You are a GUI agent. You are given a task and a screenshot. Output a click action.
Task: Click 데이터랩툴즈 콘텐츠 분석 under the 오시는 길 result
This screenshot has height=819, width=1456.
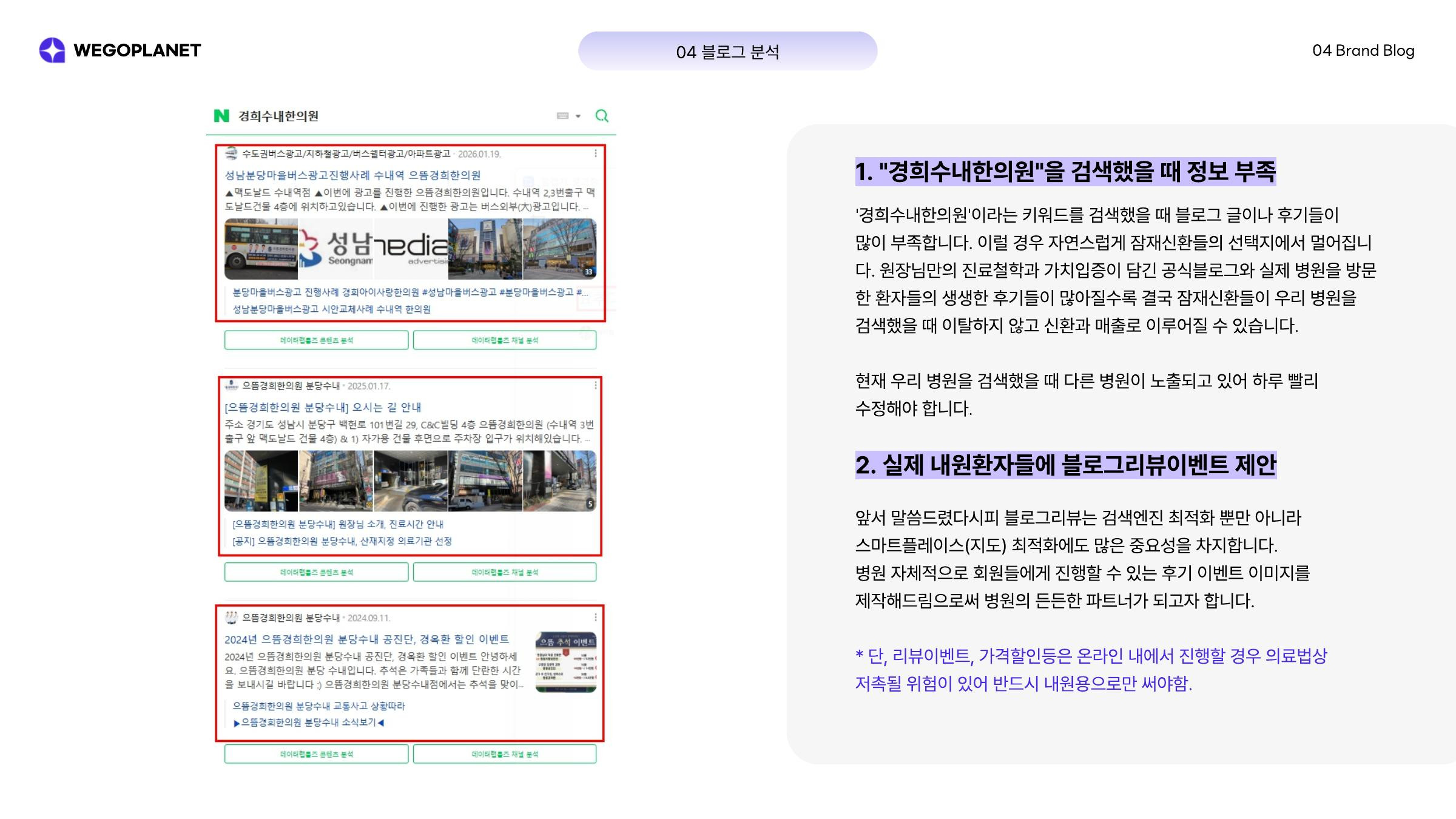[x=316, y=572]
